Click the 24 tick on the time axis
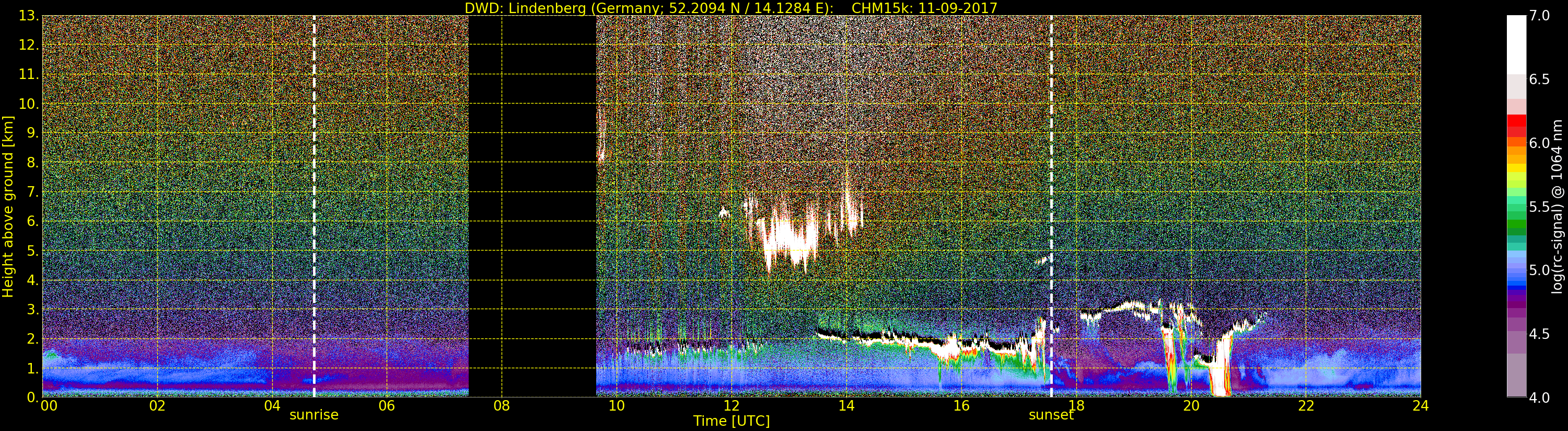The height and width of the screenshot is (431, 1568). (x=1421, y=406)
